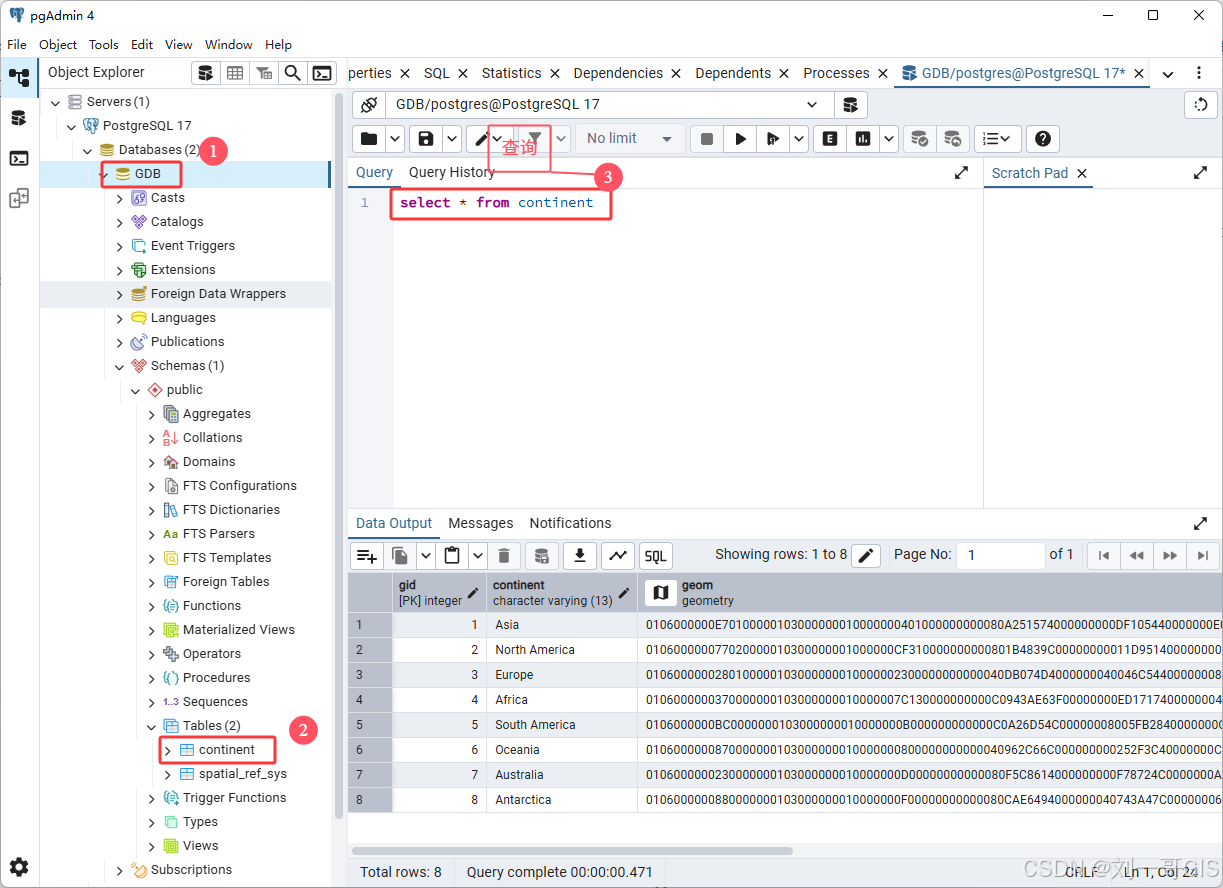Image resolution: width=1223 pixels, height=888 pixels.
Task: Click the edit pencil next to Showing rows
Action: click(x=866, y=555)
